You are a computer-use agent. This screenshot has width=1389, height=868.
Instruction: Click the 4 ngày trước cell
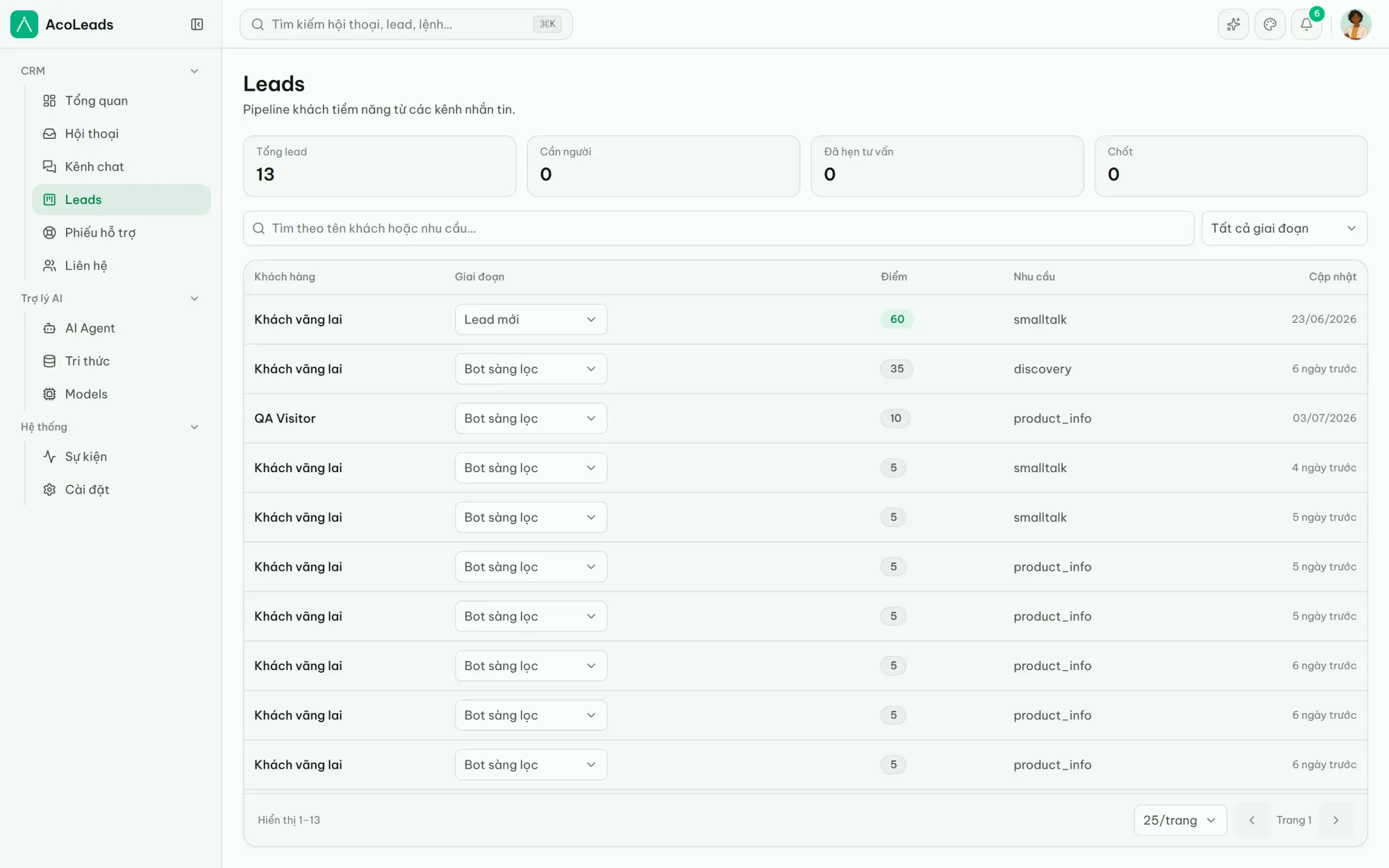click(1324, 468)
